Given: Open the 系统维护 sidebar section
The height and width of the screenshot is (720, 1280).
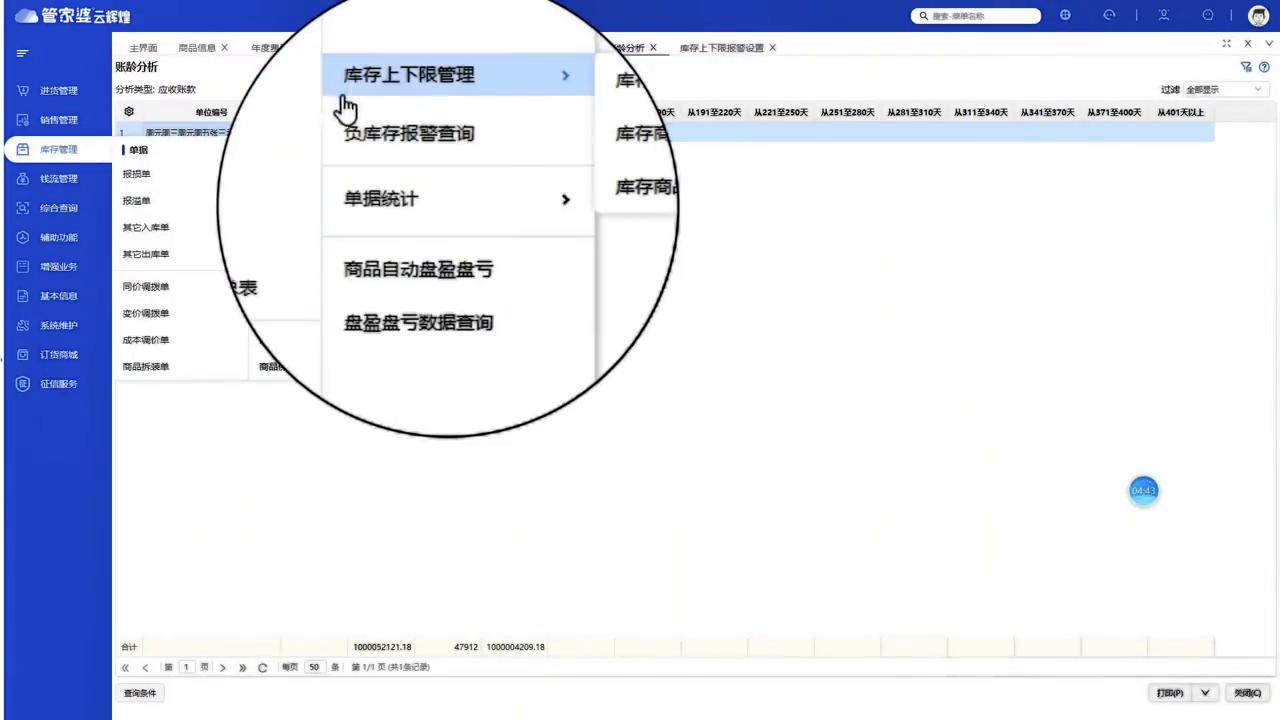Looking at the screenshot, I should pyautogui.click(x=58, y=324).
